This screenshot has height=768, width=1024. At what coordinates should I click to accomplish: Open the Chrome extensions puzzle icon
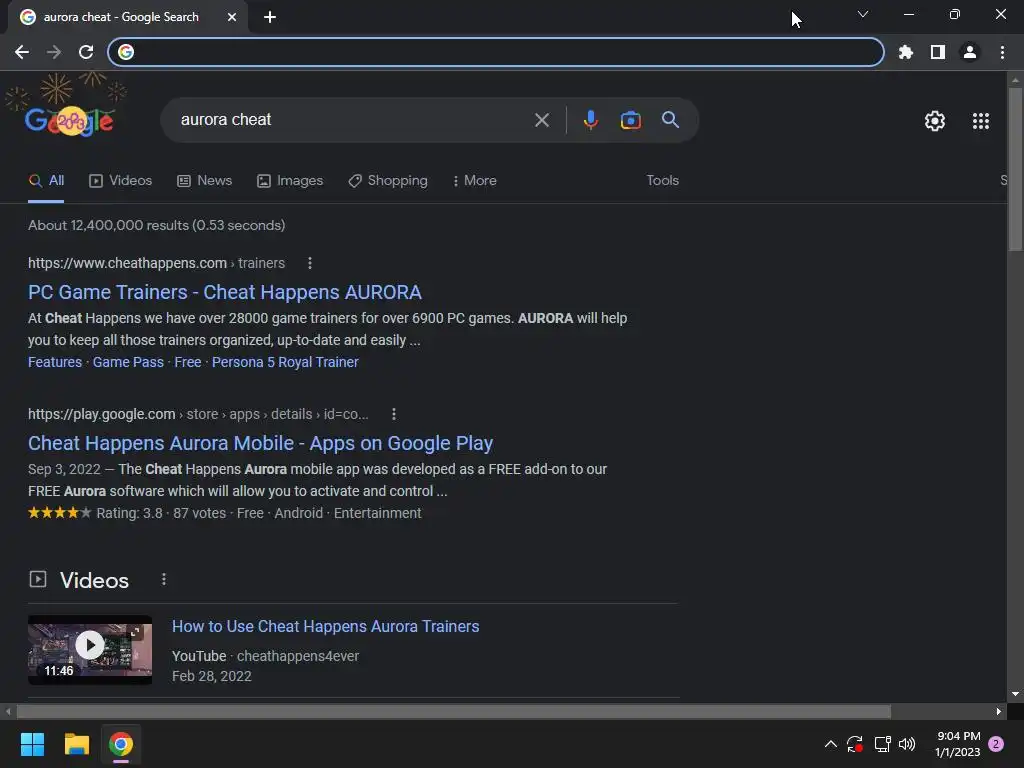coord(905,52)
